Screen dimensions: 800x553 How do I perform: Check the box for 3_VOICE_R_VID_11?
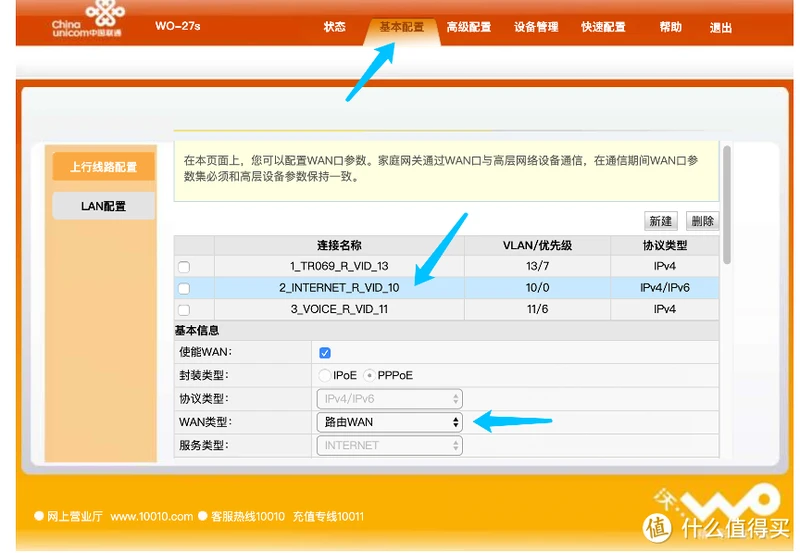point(184,310)
